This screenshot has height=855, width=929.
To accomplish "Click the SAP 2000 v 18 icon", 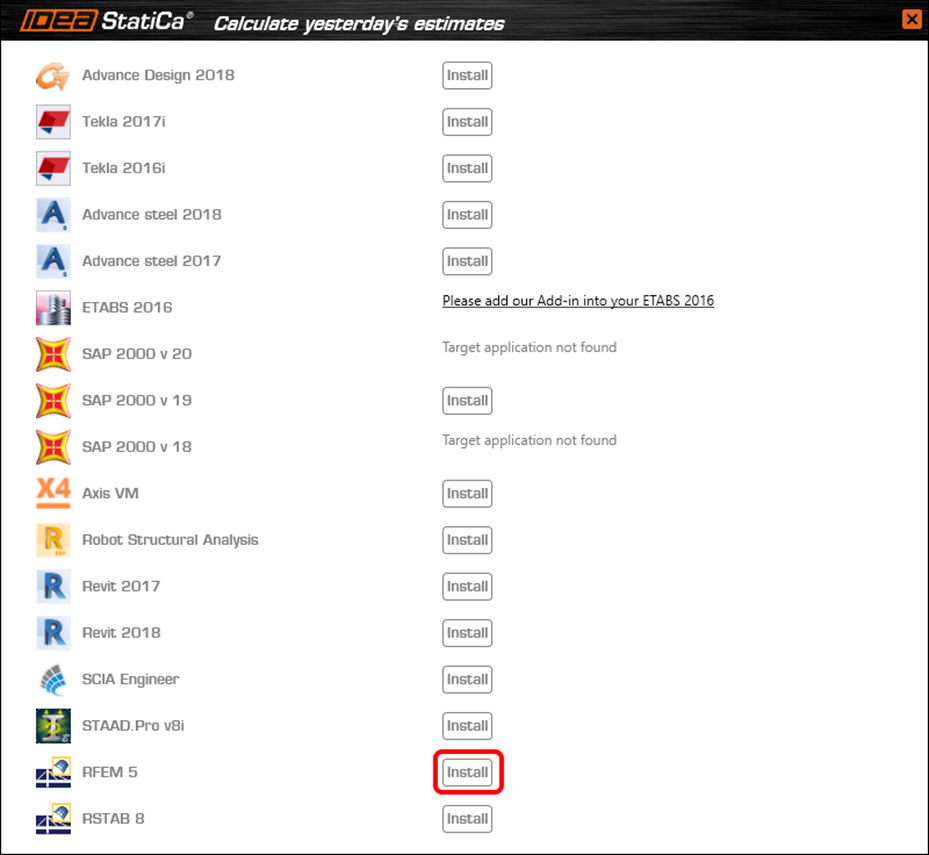I will coord(53,447).
